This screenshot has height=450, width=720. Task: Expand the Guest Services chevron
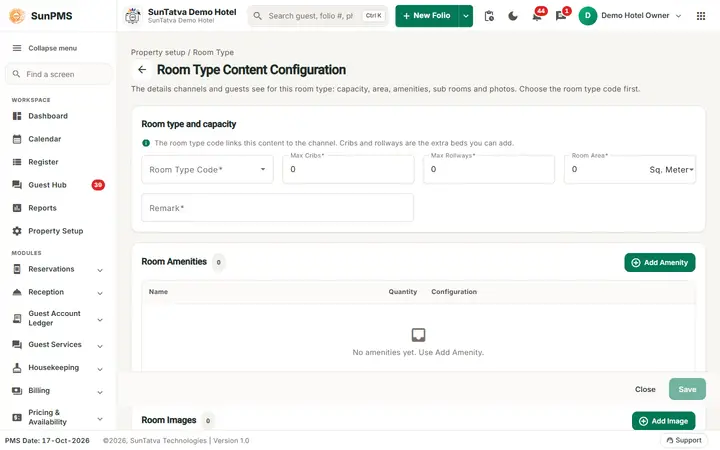(x=100, y=346)
